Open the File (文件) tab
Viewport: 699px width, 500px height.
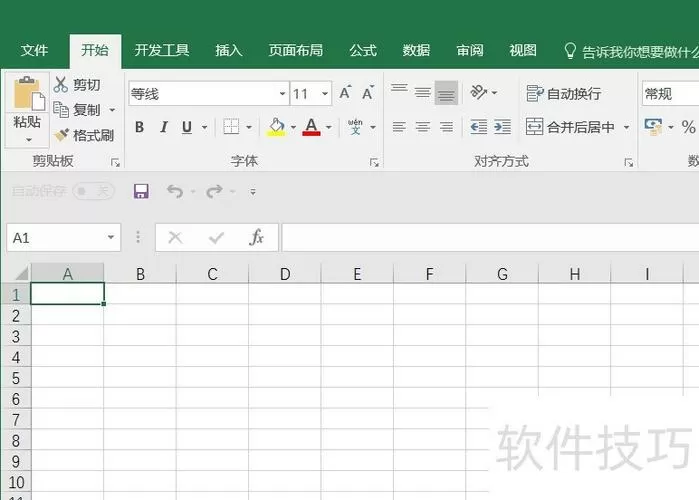[34, 50]
